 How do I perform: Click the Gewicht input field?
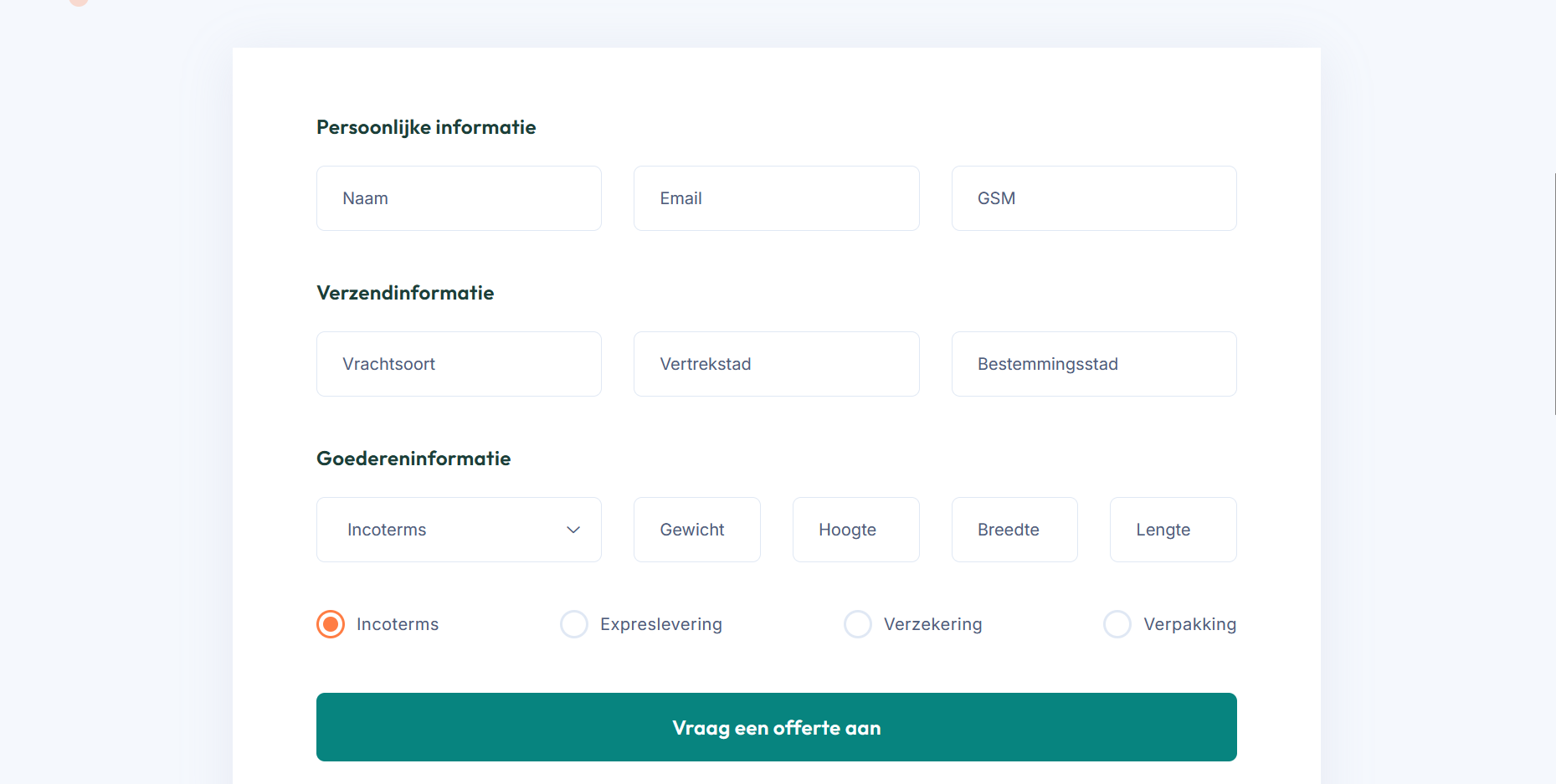[x=697, y=530]
